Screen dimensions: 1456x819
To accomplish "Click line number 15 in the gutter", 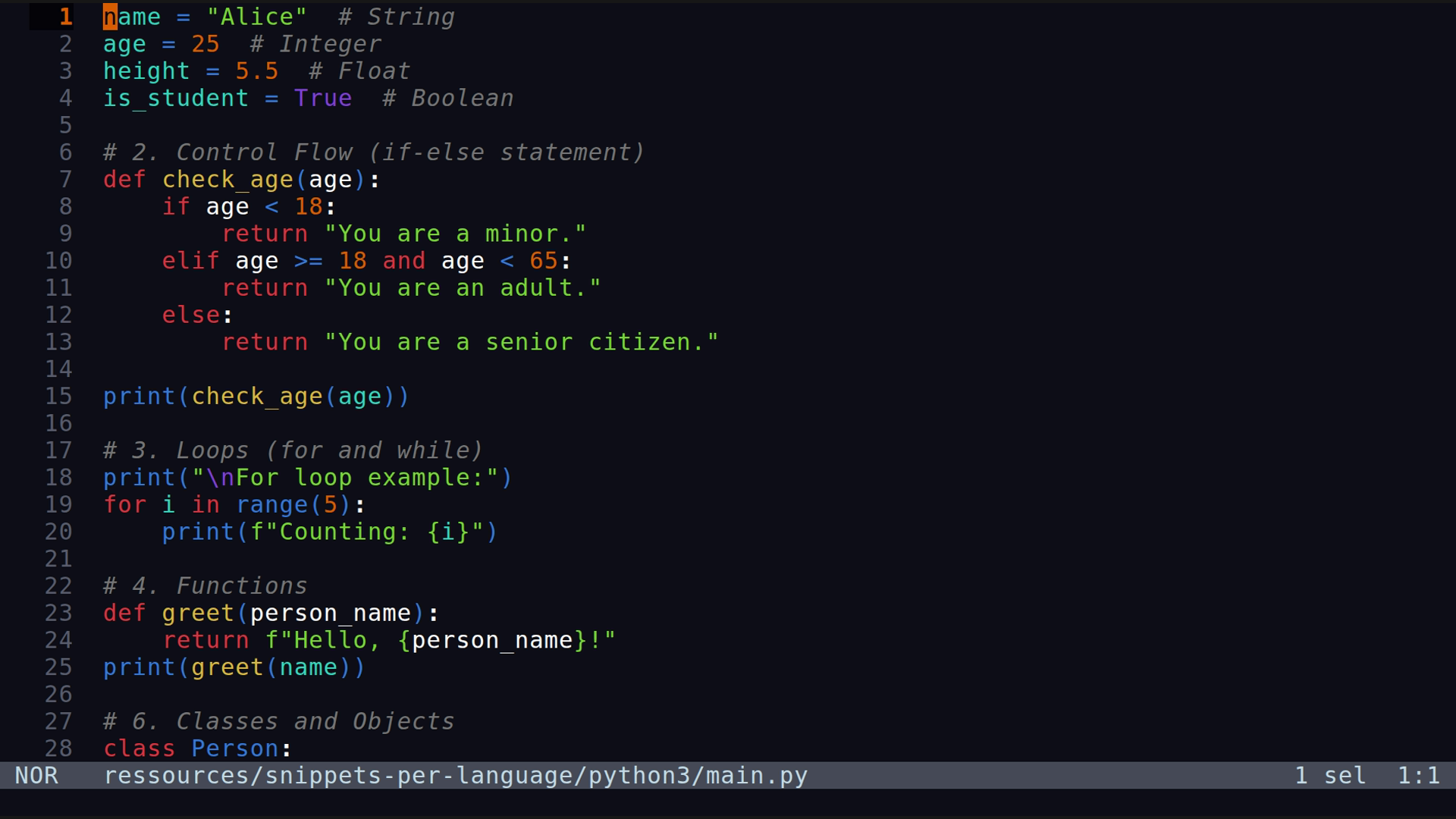I will coord(58,396).
